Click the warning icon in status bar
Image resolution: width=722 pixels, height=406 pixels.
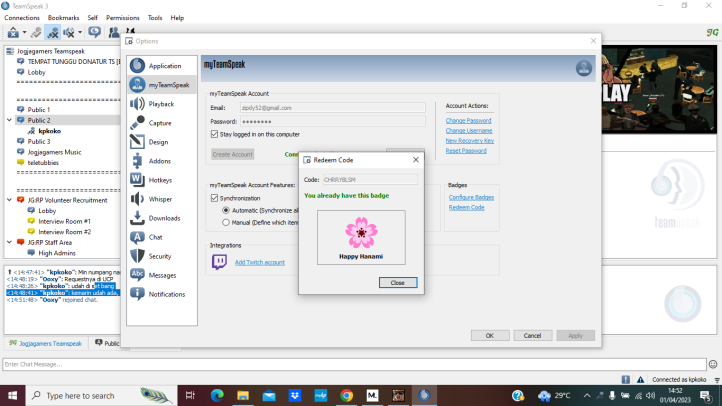coord(640,379)
